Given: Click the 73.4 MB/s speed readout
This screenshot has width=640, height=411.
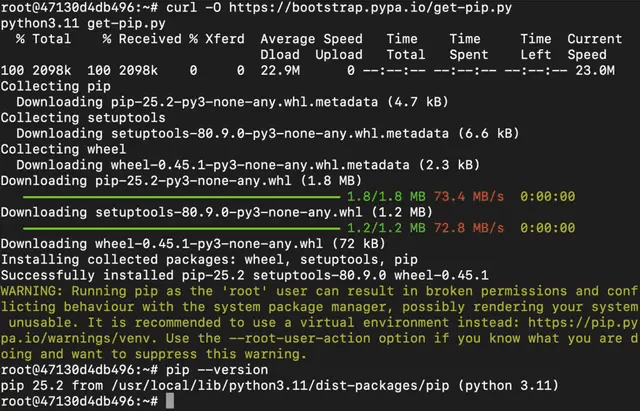Looking at the screenshot, I should pyautogui.click(x=469, y=197).
